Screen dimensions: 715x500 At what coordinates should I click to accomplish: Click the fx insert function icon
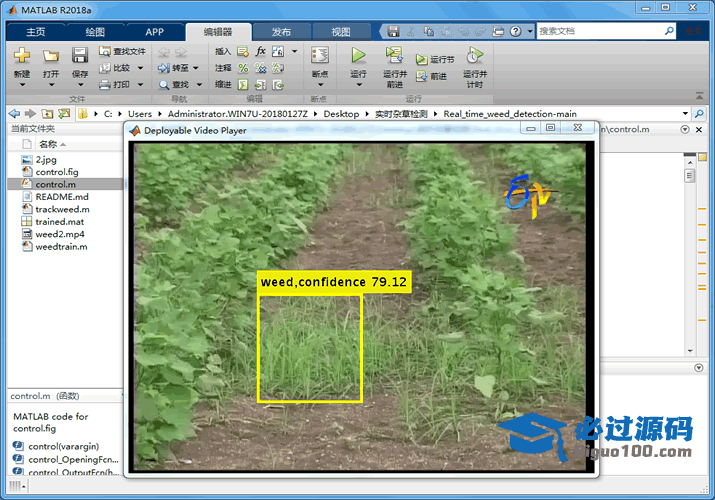coord(260,51)
